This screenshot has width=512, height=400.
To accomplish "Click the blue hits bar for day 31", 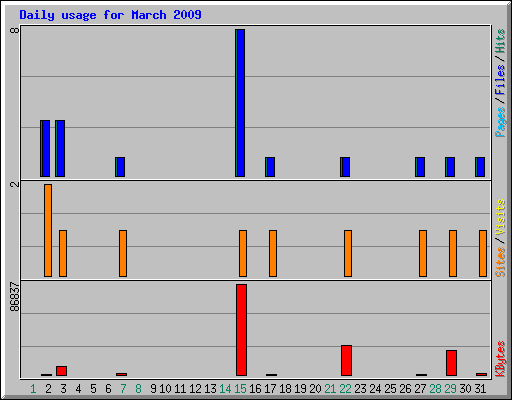I will pyautogui.click(x=480, y=167).
